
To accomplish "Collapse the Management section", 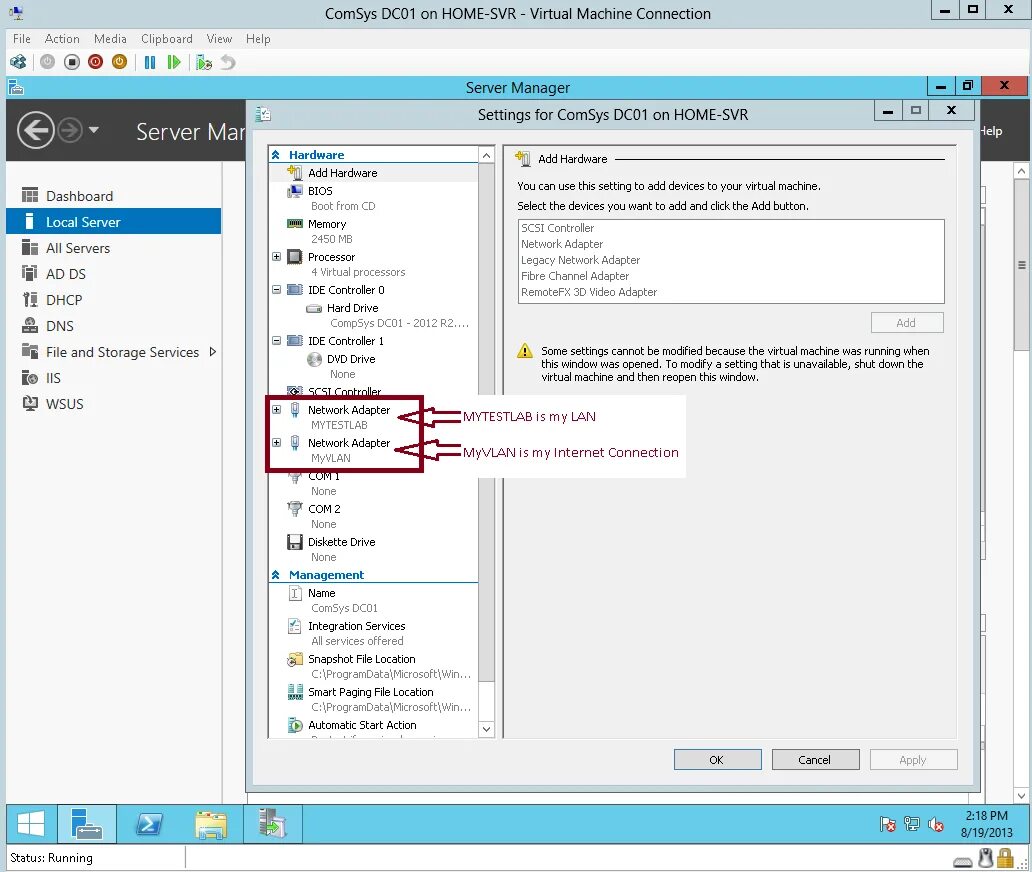I will coord(276,575).
